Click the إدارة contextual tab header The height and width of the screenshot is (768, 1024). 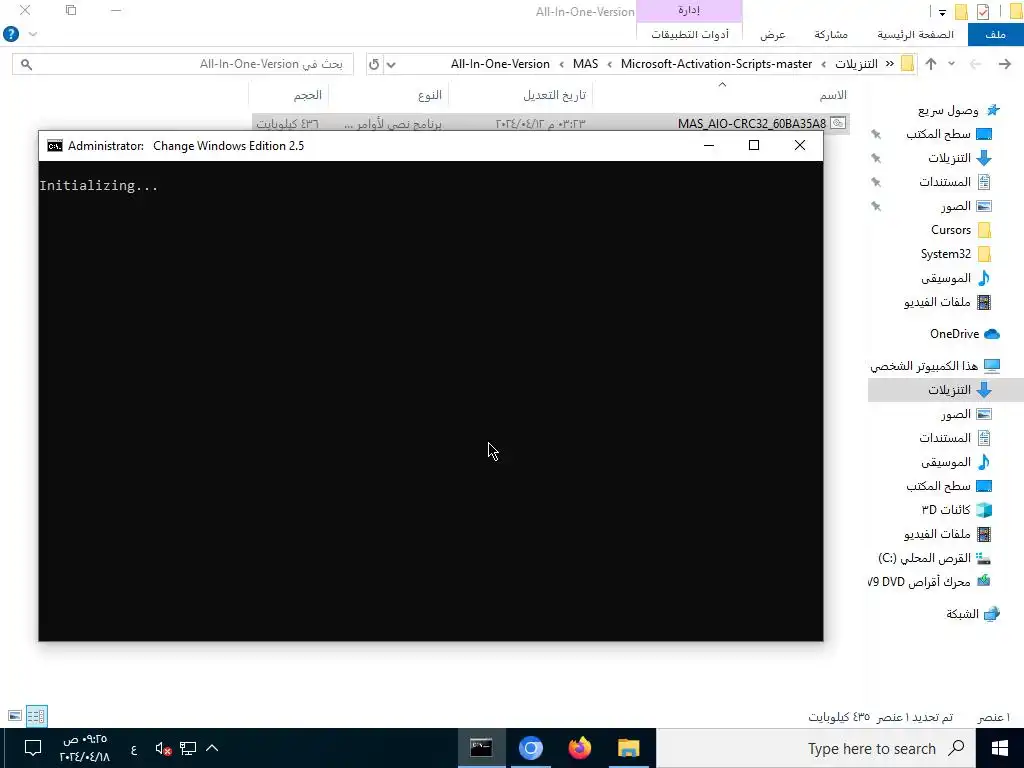pyautogui.click(x=689, y=10)
